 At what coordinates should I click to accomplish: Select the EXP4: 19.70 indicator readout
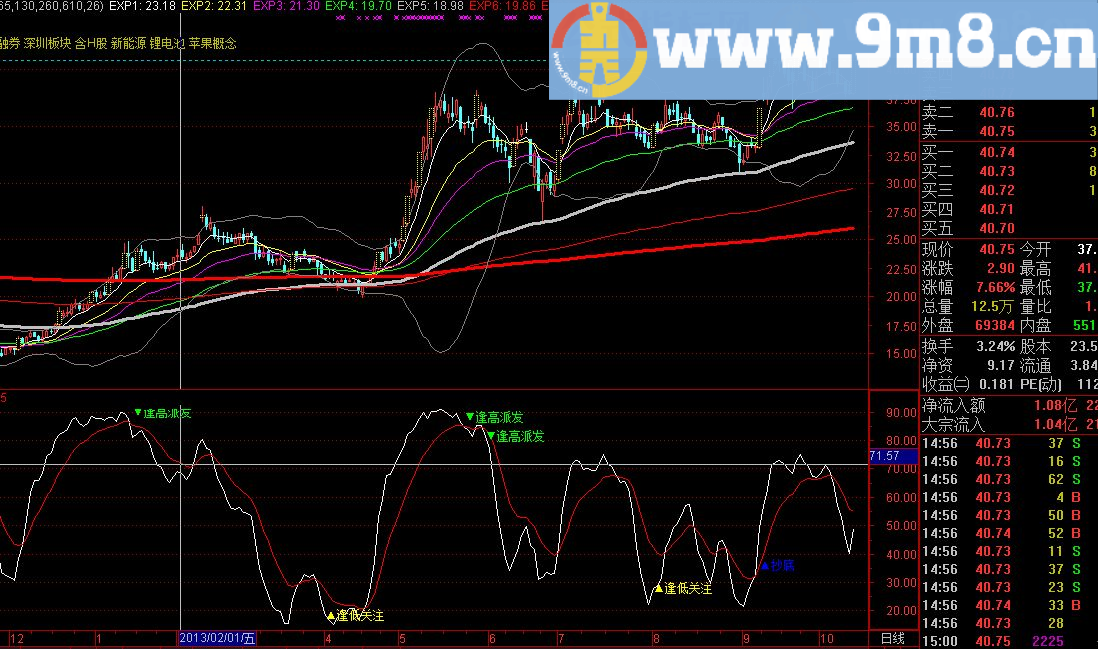point(359,6)
